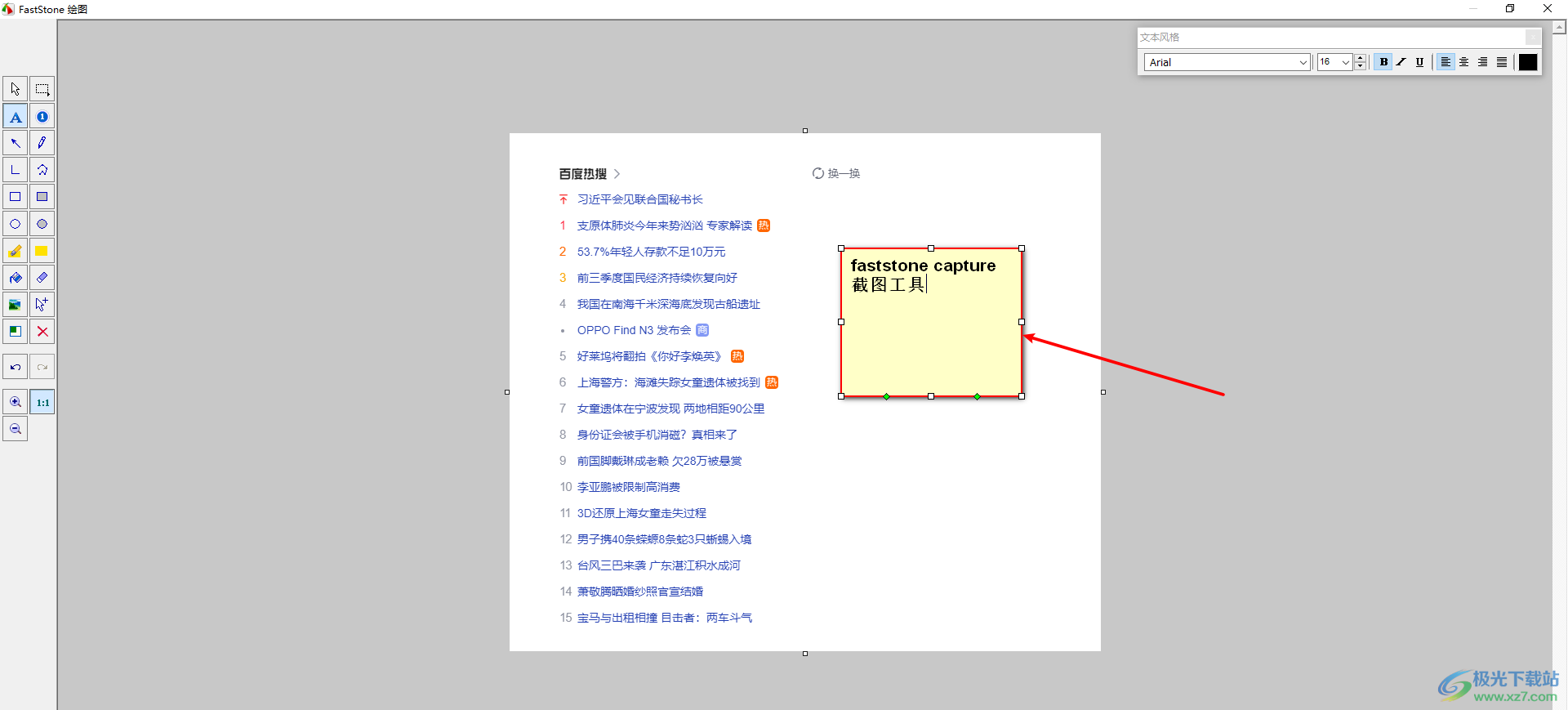Pick the filled rectangle tool
This screenshot has height=710, width=1568.
(x=42, y=197)
